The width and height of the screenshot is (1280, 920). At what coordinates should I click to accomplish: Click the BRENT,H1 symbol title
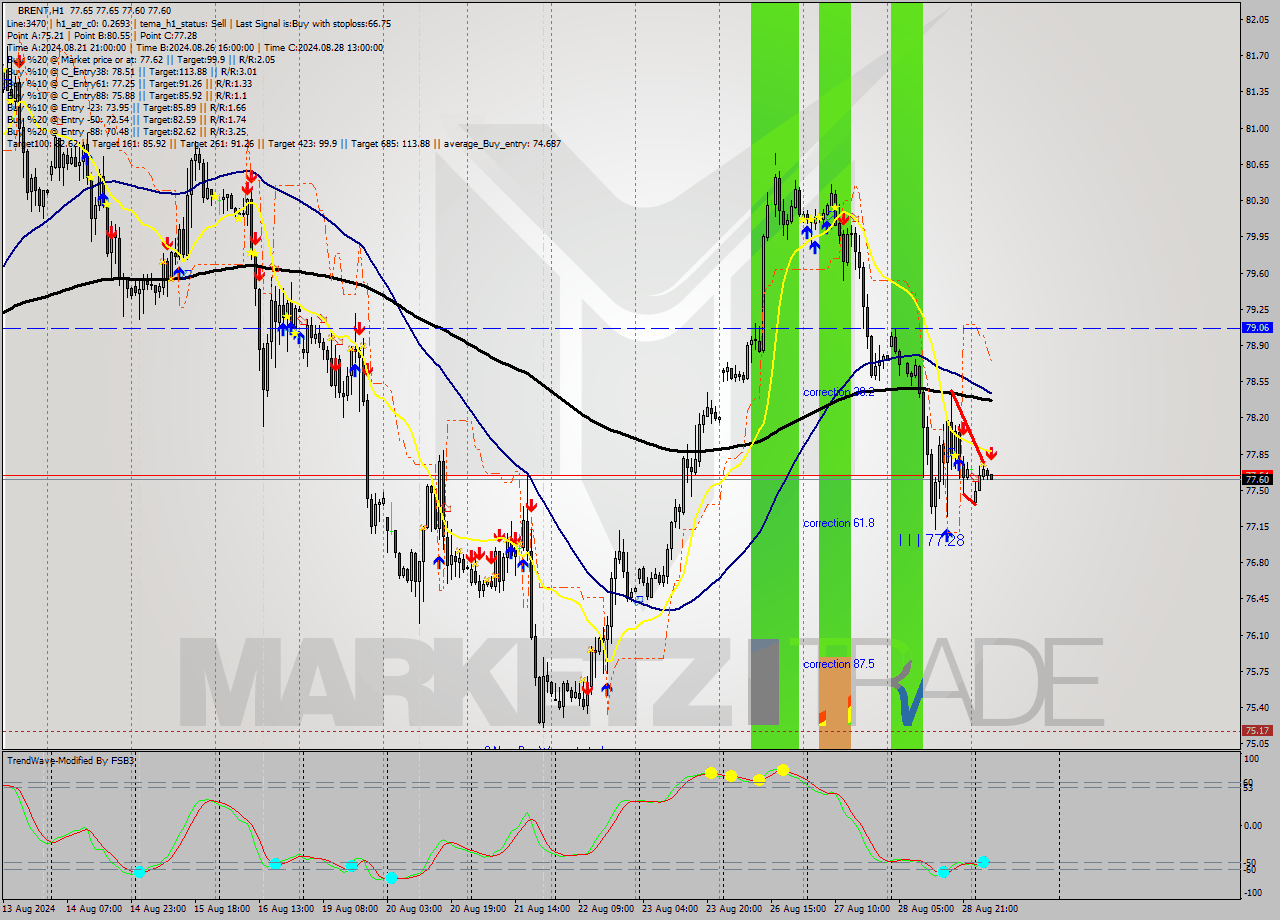pos(39,10)
